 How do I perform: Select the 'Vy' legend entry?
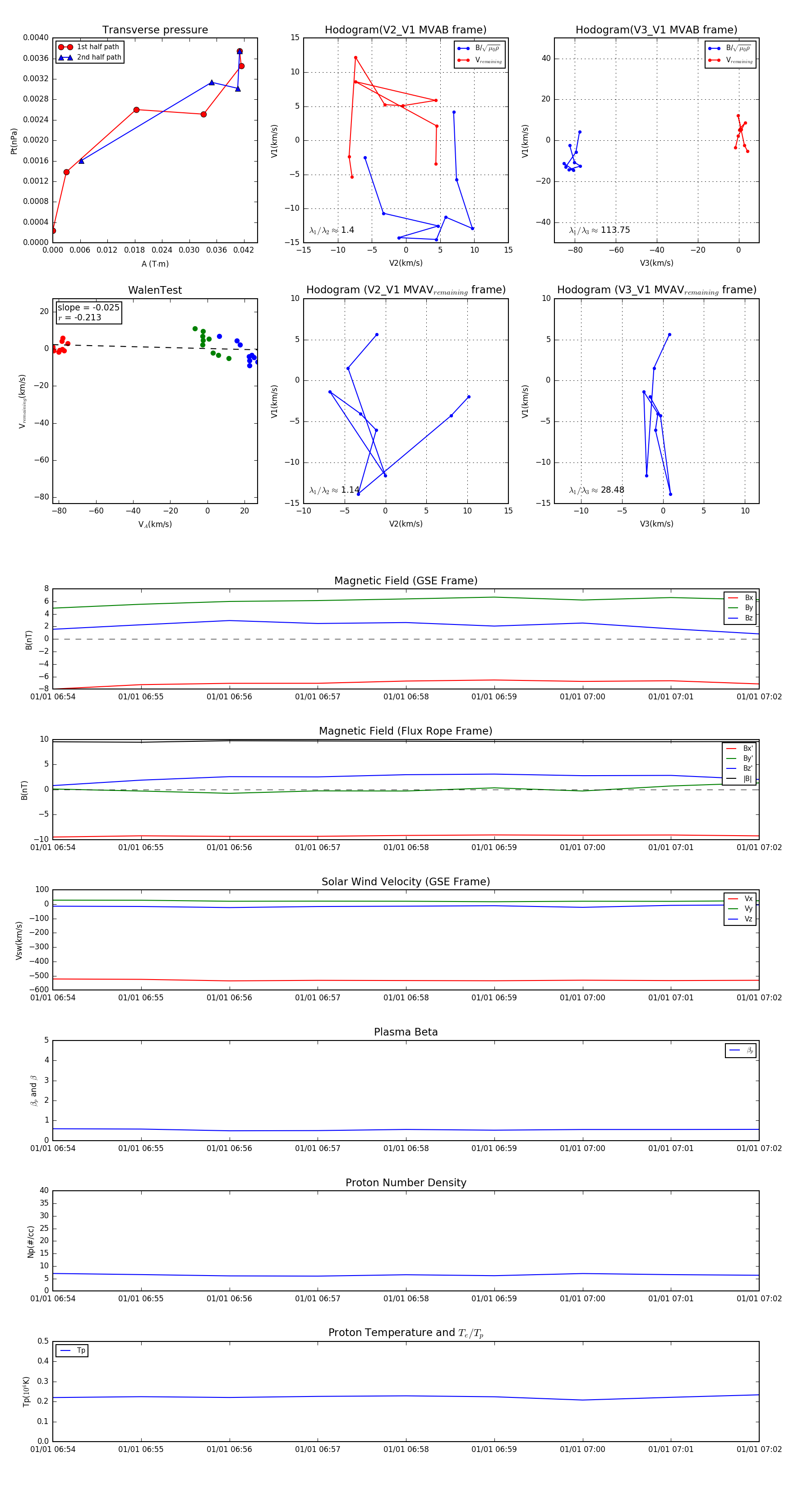click(x=740, y=909)
